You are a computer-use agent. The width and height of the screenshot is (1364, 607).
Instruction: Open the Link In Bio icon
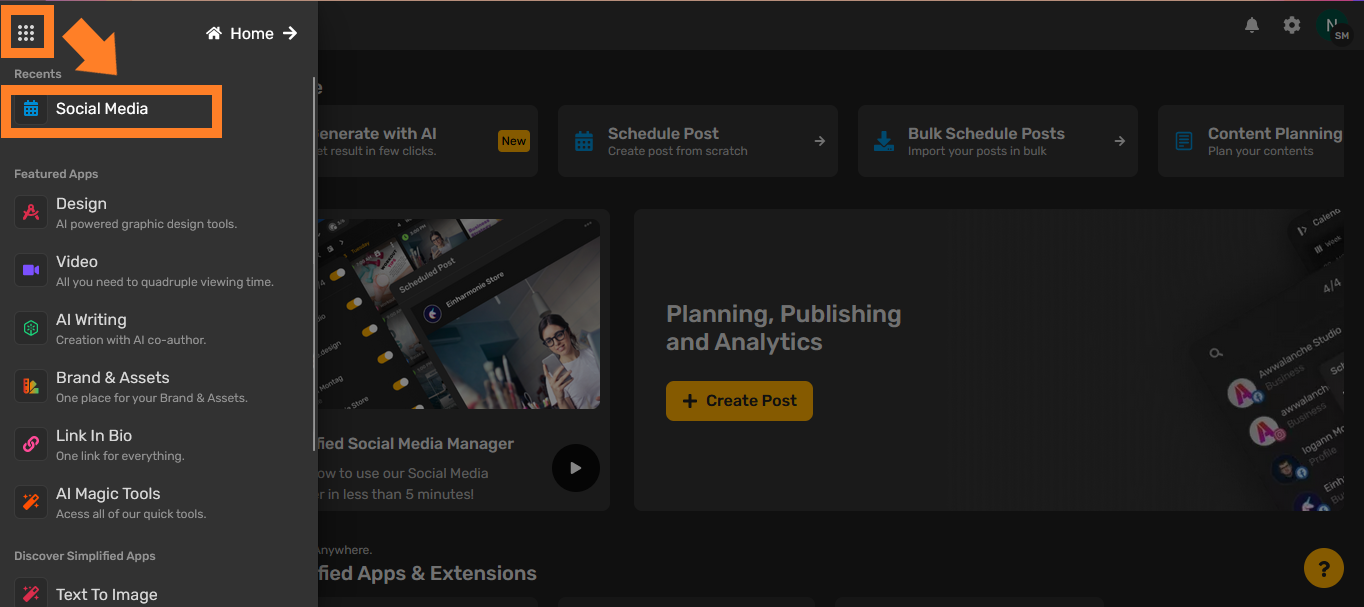pyautogui.click(x=31, y=444)
